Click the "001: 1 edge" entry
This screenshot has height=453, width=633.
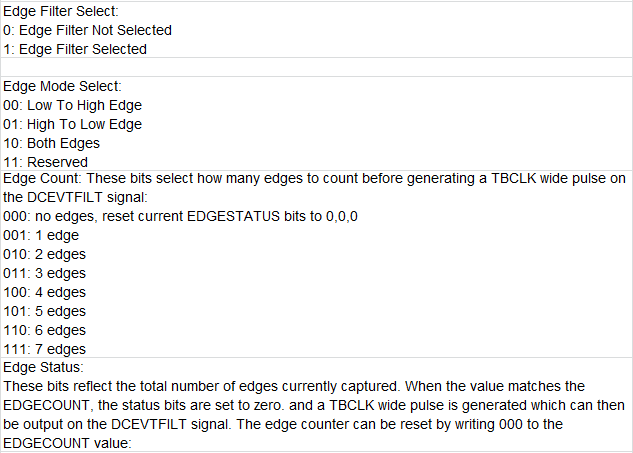[x=41, y=235]
